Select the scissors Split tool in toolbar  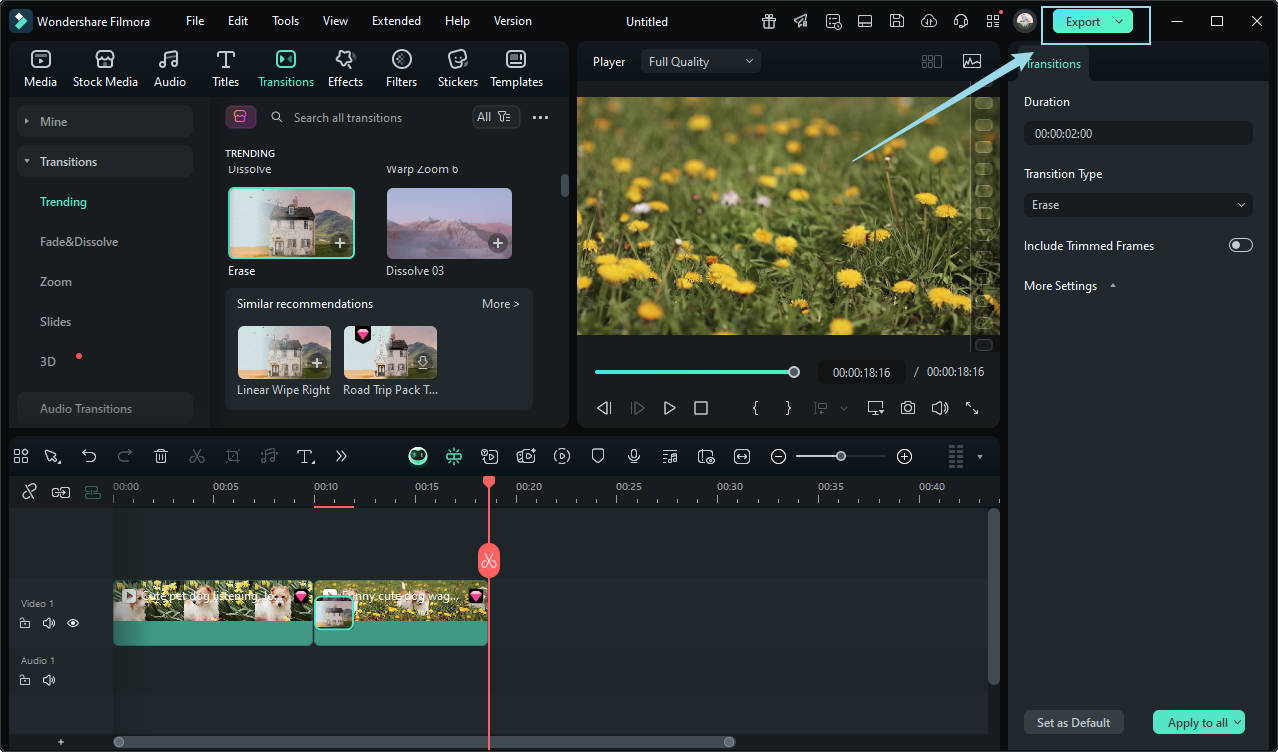point(197,456)
